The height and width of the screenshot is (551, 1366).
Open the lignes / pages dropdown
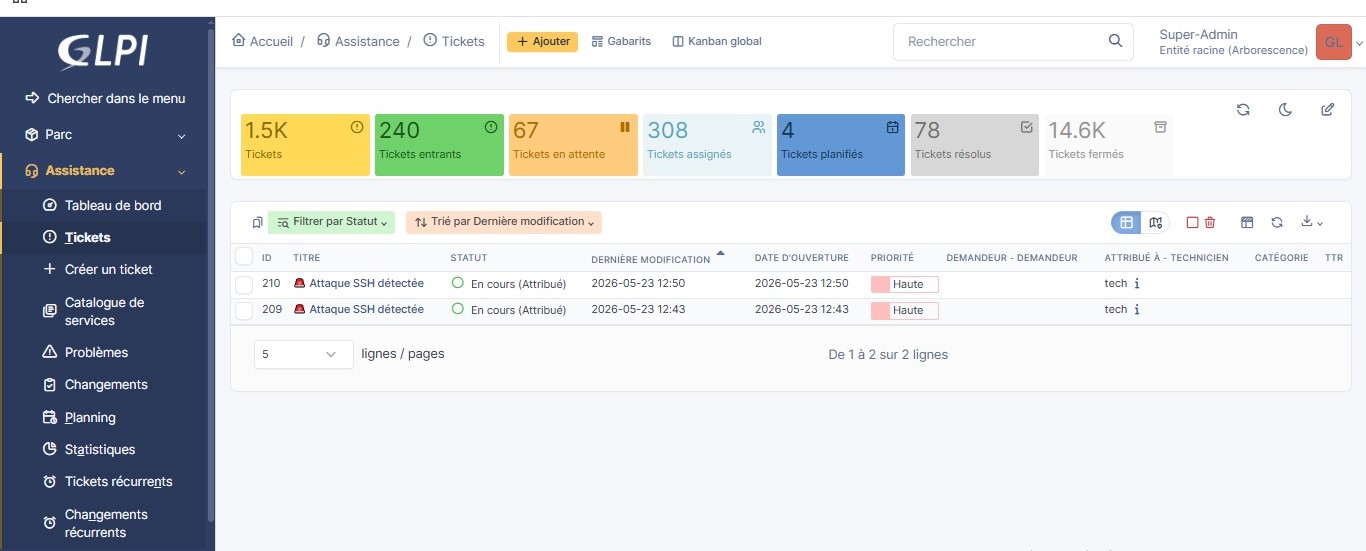[304, 355]
